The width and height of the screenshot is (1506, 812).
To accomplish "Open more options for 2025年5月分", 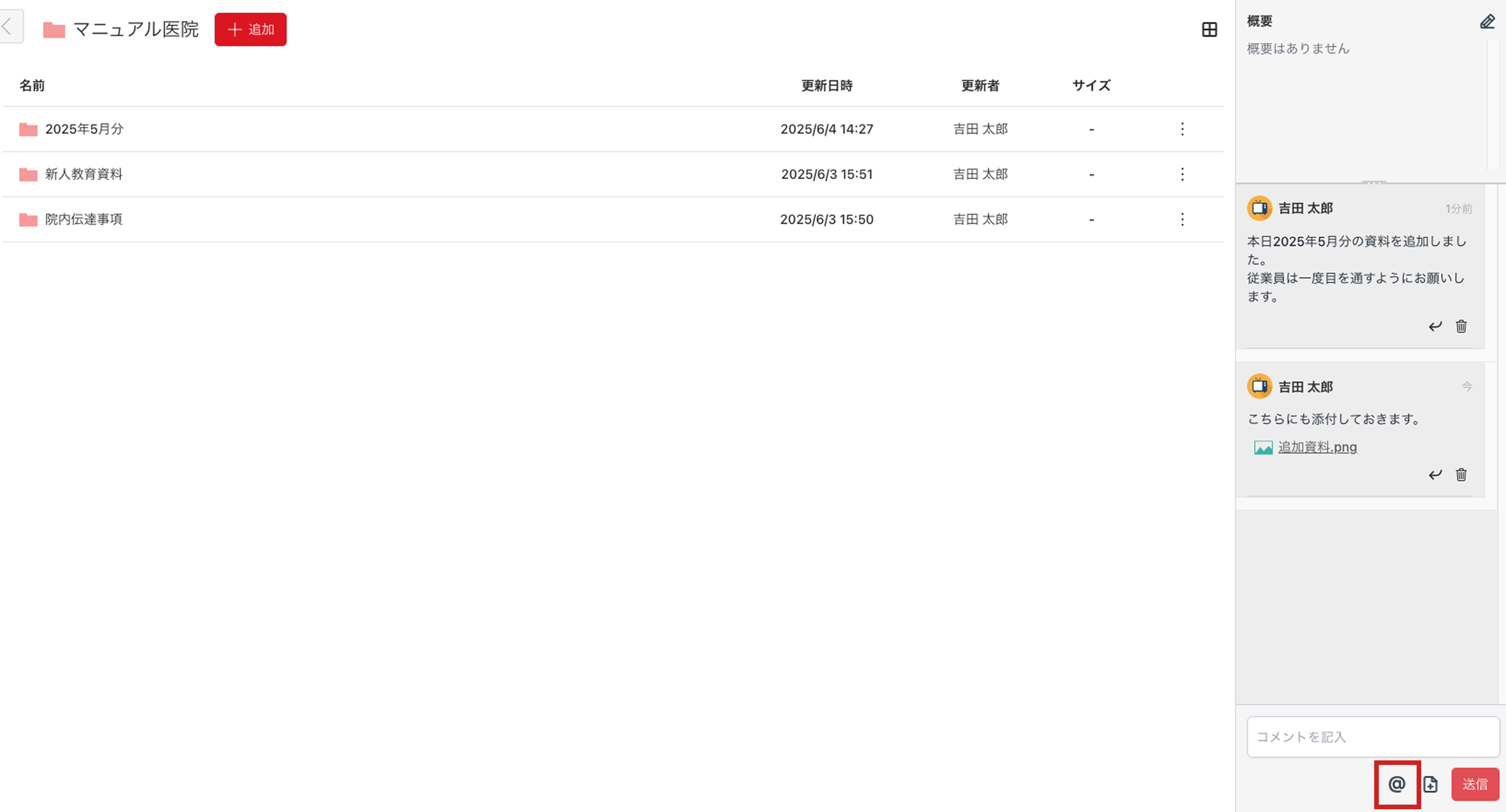I will coord(1182,129).
